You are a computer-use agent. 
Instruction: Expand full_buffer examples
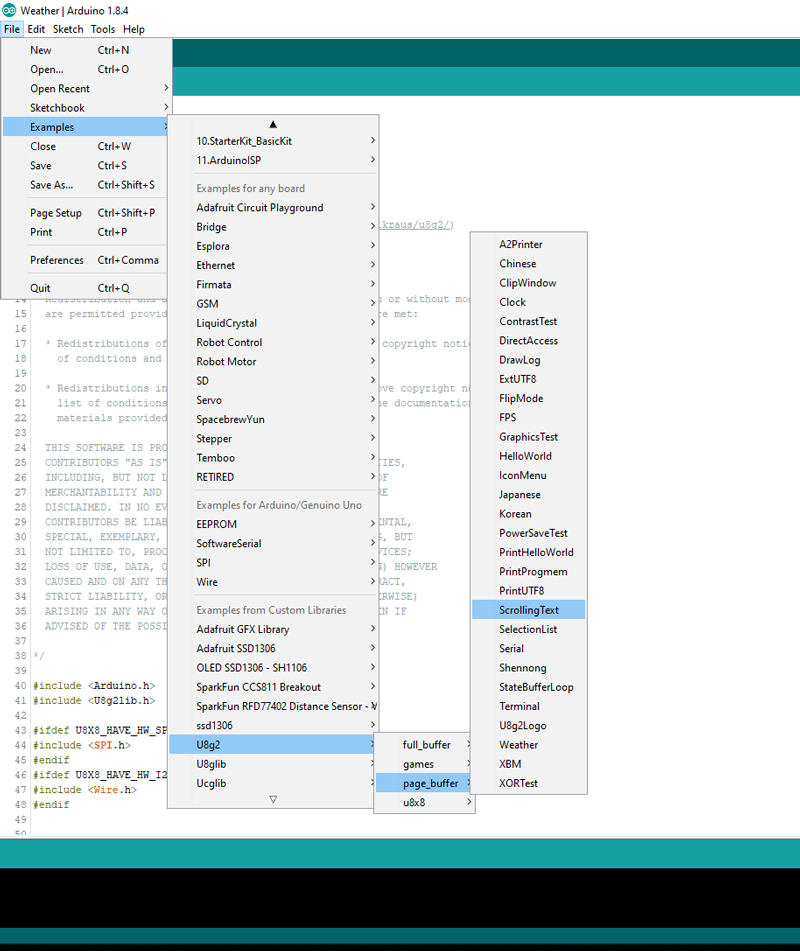point(425,745)
